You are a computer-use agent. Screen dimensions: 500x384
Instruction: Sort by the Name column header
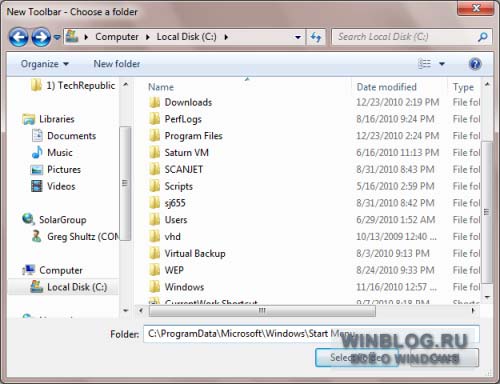161,87
